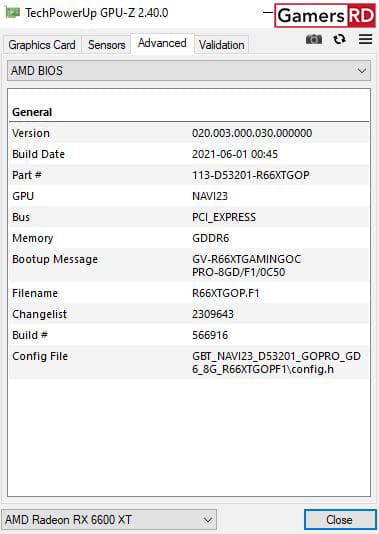Click the Config File row label
This screenshot has width=379, height=534.
pos(40,356)
